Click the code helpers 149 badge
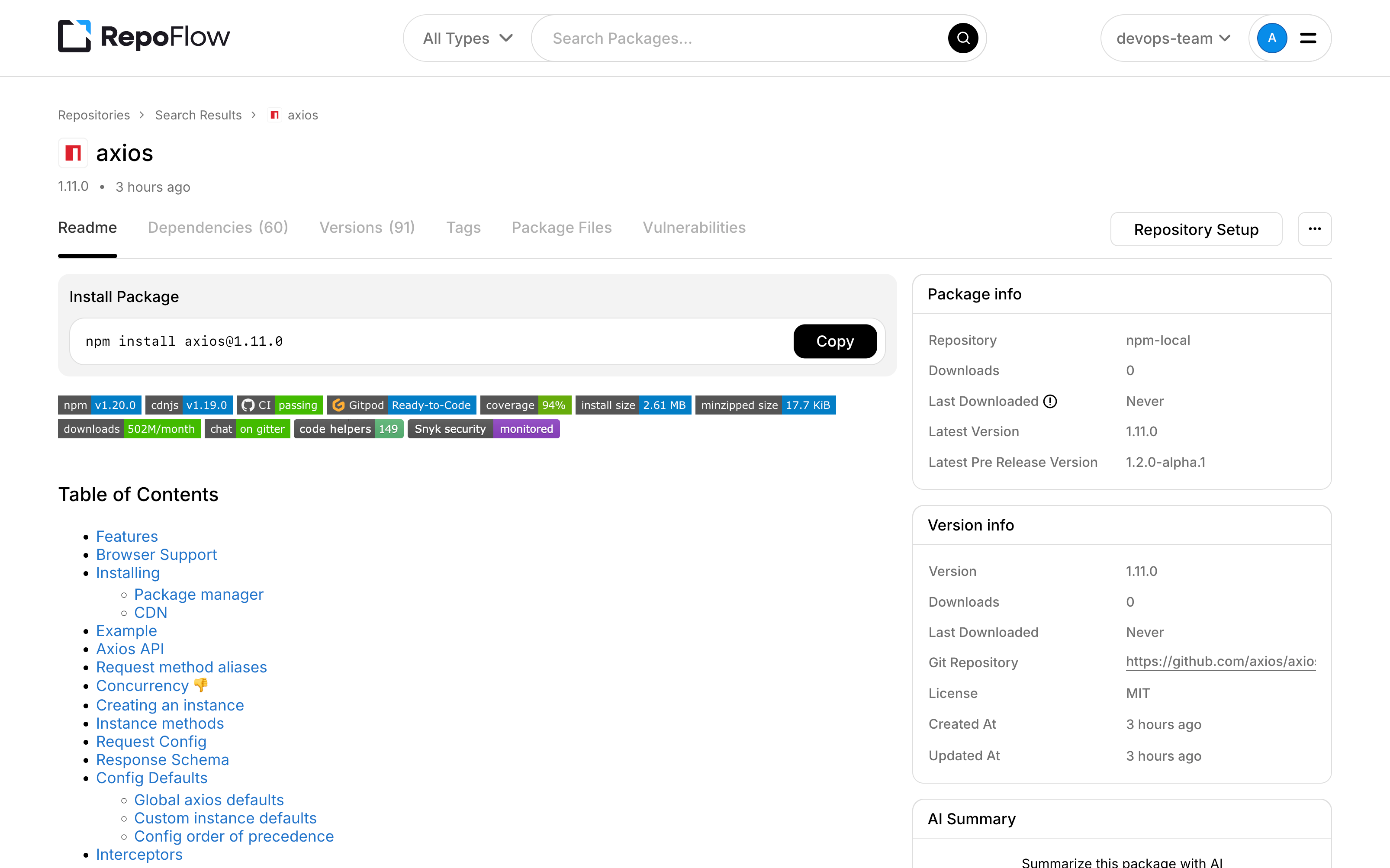 [x=348, y=429]
